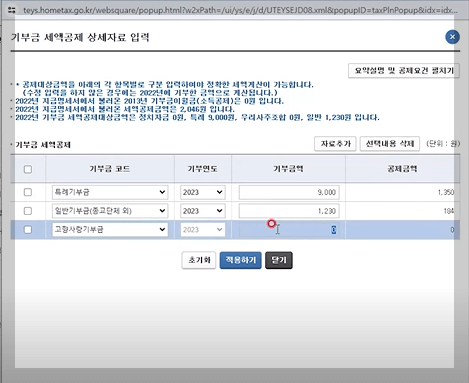
Task: Click the dark 닫기 button
Action: (279, 260)
